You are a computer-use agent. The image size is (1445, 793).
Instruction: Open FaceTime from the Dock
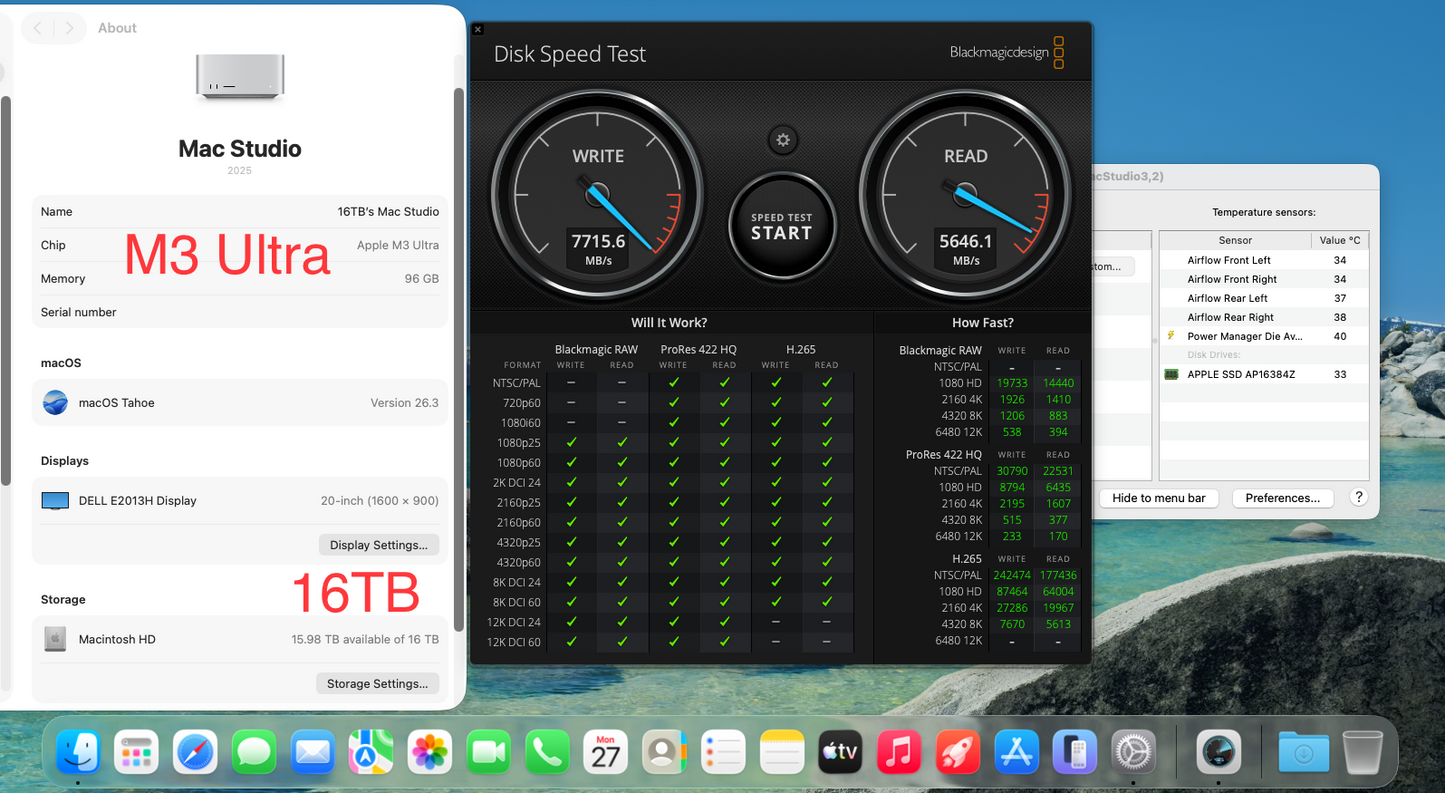pyautogui.click(x=489, y=751)
